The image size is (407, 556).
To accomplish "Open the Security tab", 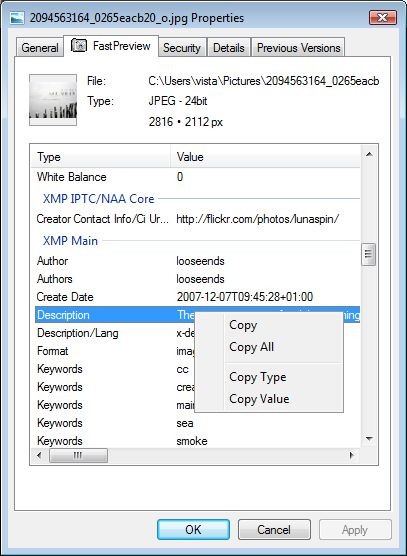I will [x=182, y=48].
